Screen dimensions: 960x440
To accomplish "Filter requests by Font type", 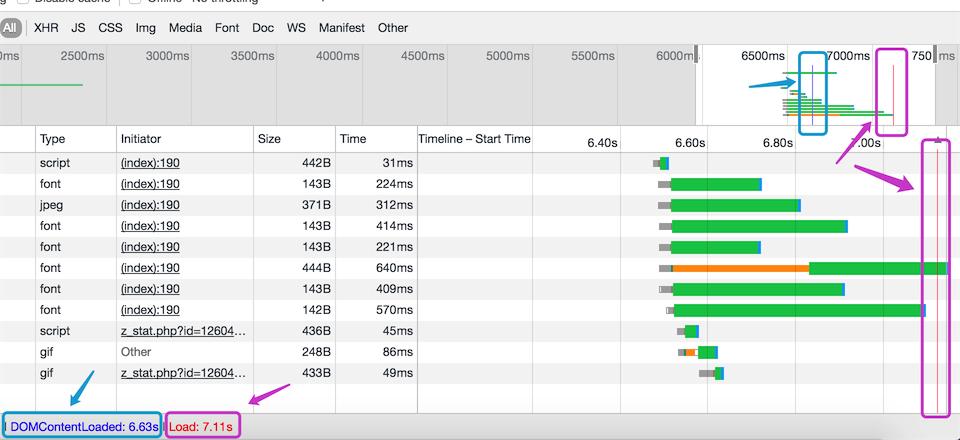I will tap(227, 28).
